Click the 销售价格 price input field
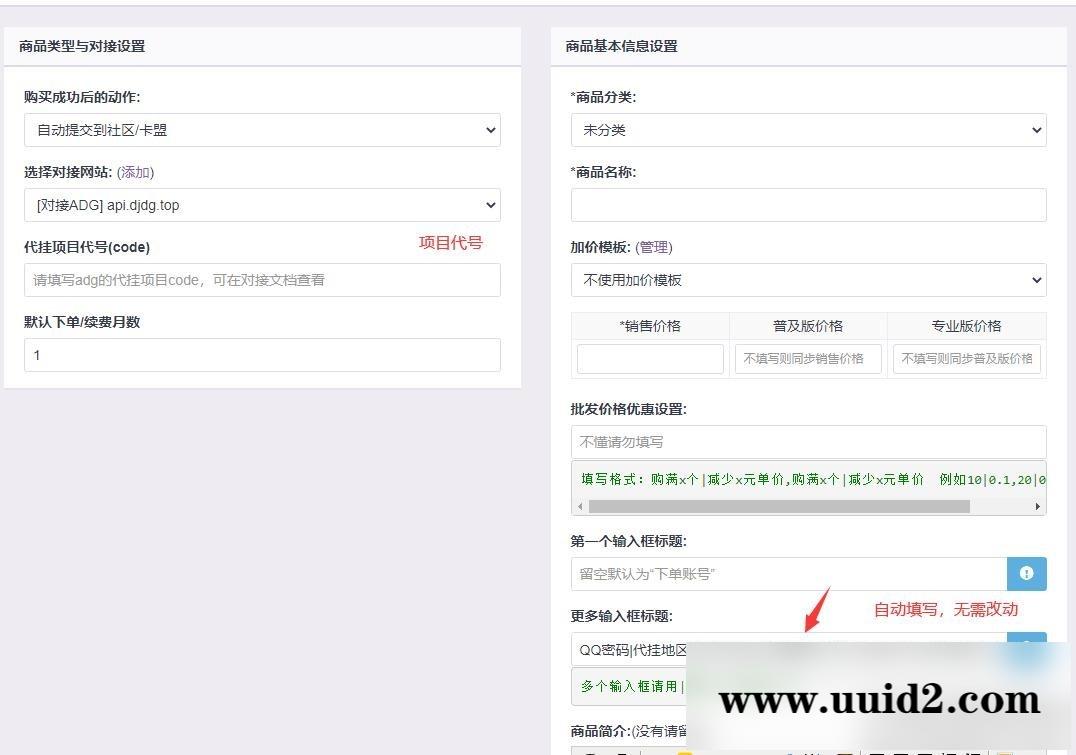This screenshot has height=755, width=1076. click(x=650, y=358)
